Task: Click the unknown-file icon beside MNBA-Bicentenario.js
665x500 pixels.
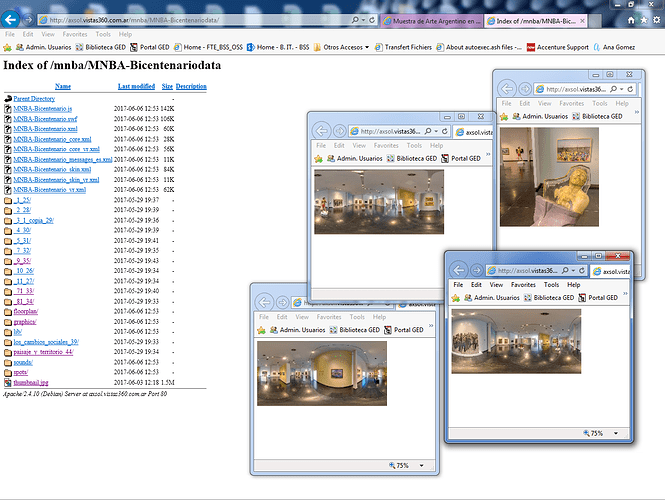Action: click(8, 109)
